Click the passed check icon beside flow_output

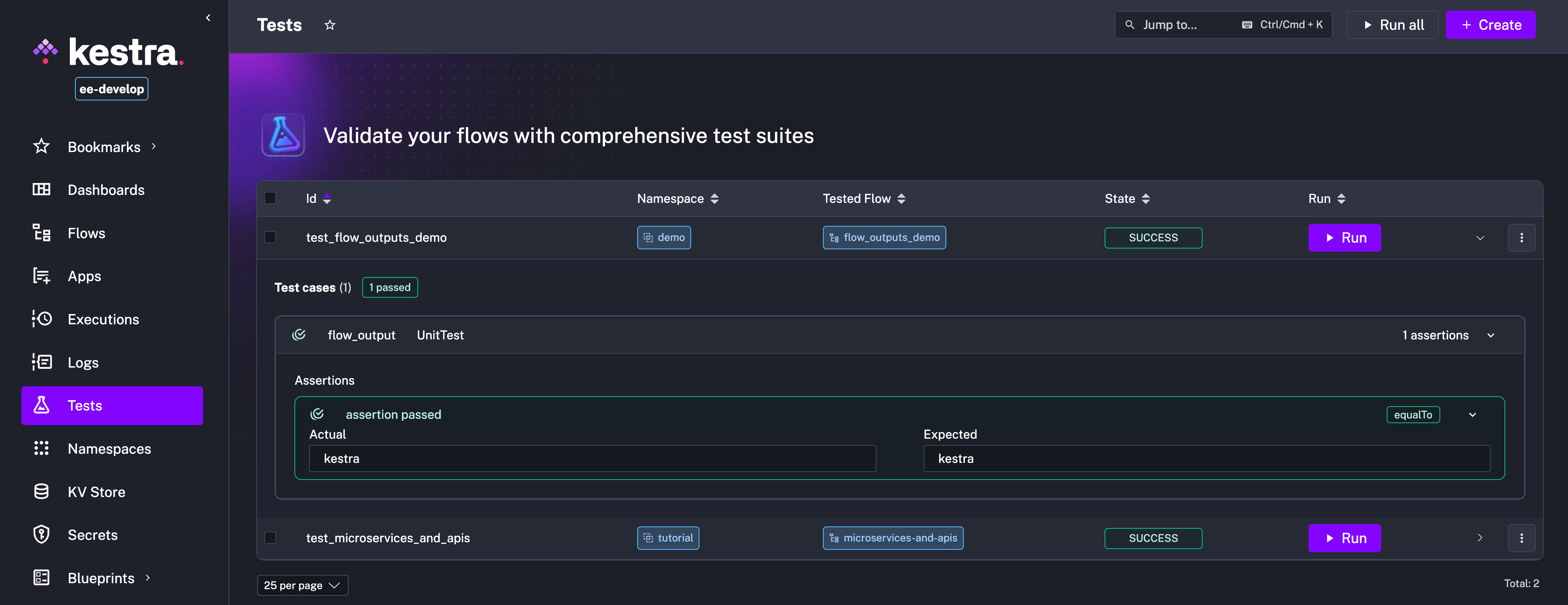pyautogui.click(x=299, y=335)
